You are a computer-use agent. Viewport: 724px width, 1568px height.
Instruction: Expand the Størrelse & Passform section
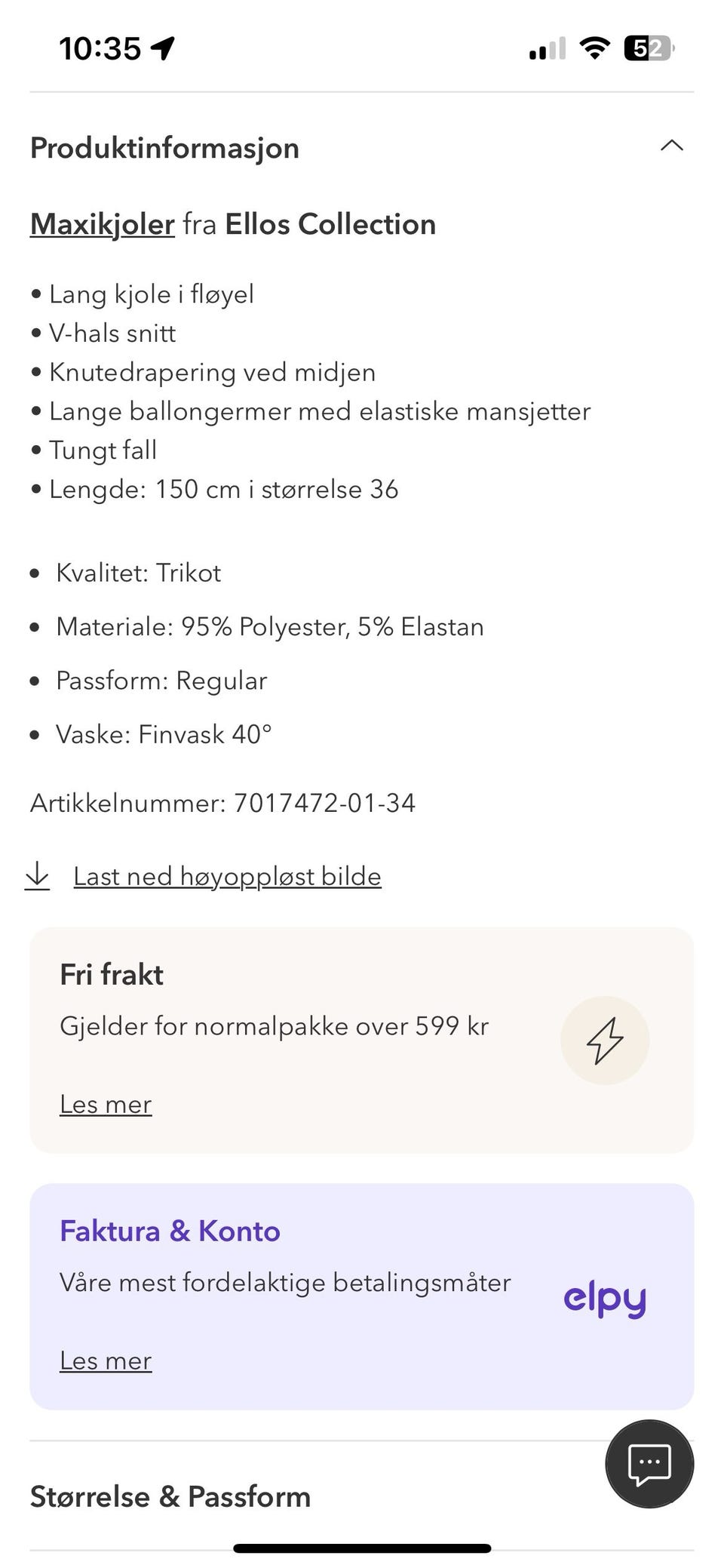click(168, 1496)
